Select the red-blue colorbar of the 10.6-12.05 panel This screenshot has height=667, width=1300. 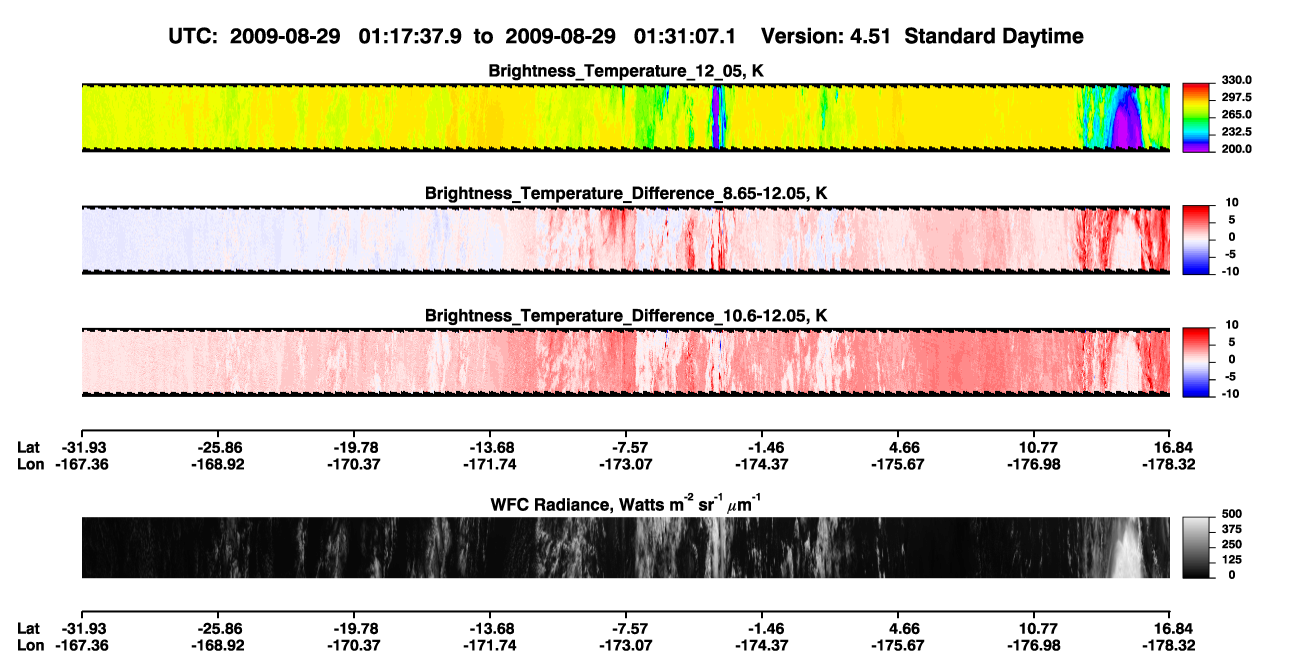point(1196,360)
